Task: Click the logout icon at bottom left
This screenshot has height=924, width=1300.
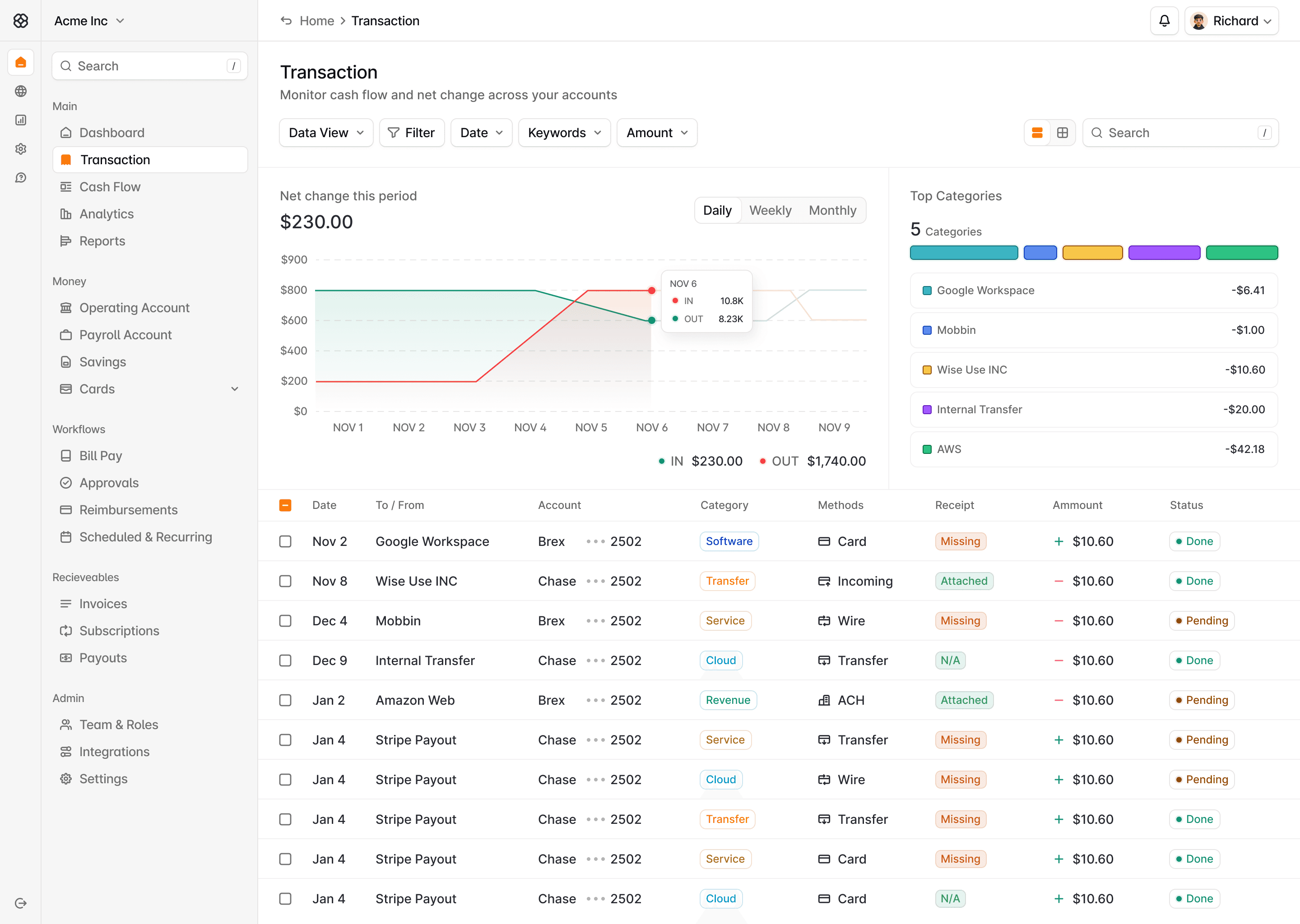Action: point(20,903)
